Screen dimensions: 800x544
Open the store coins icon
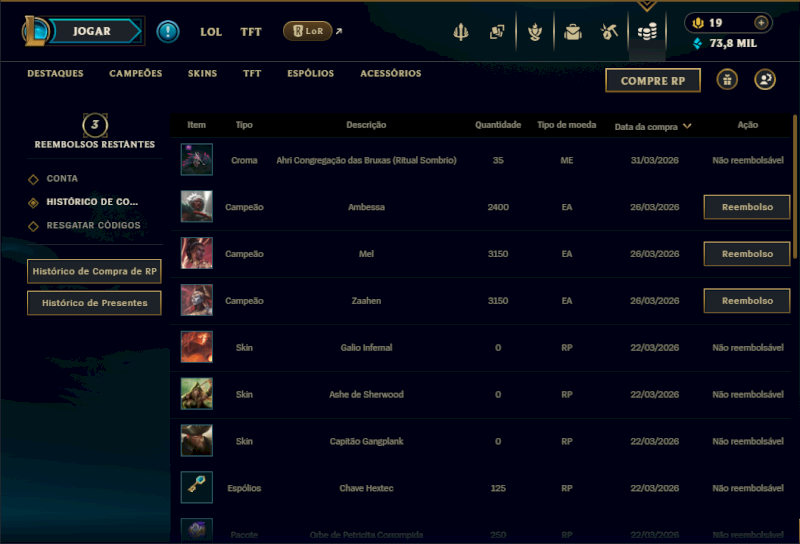(647, 32)
